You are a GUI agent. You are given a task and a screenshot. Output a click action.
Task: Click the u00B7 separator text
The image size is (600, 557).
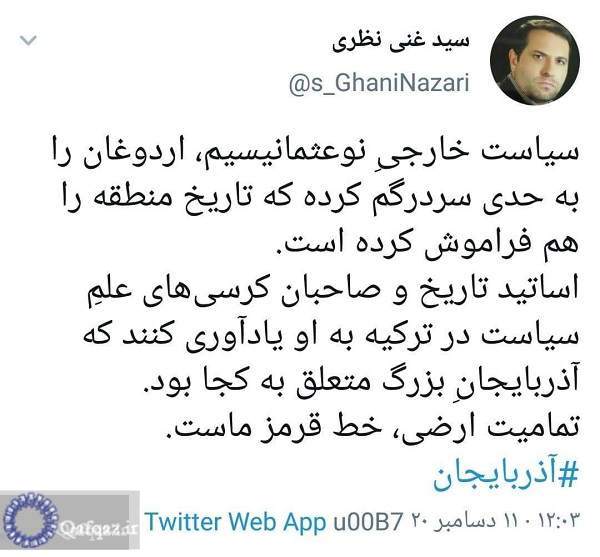[x=368, y=522]
